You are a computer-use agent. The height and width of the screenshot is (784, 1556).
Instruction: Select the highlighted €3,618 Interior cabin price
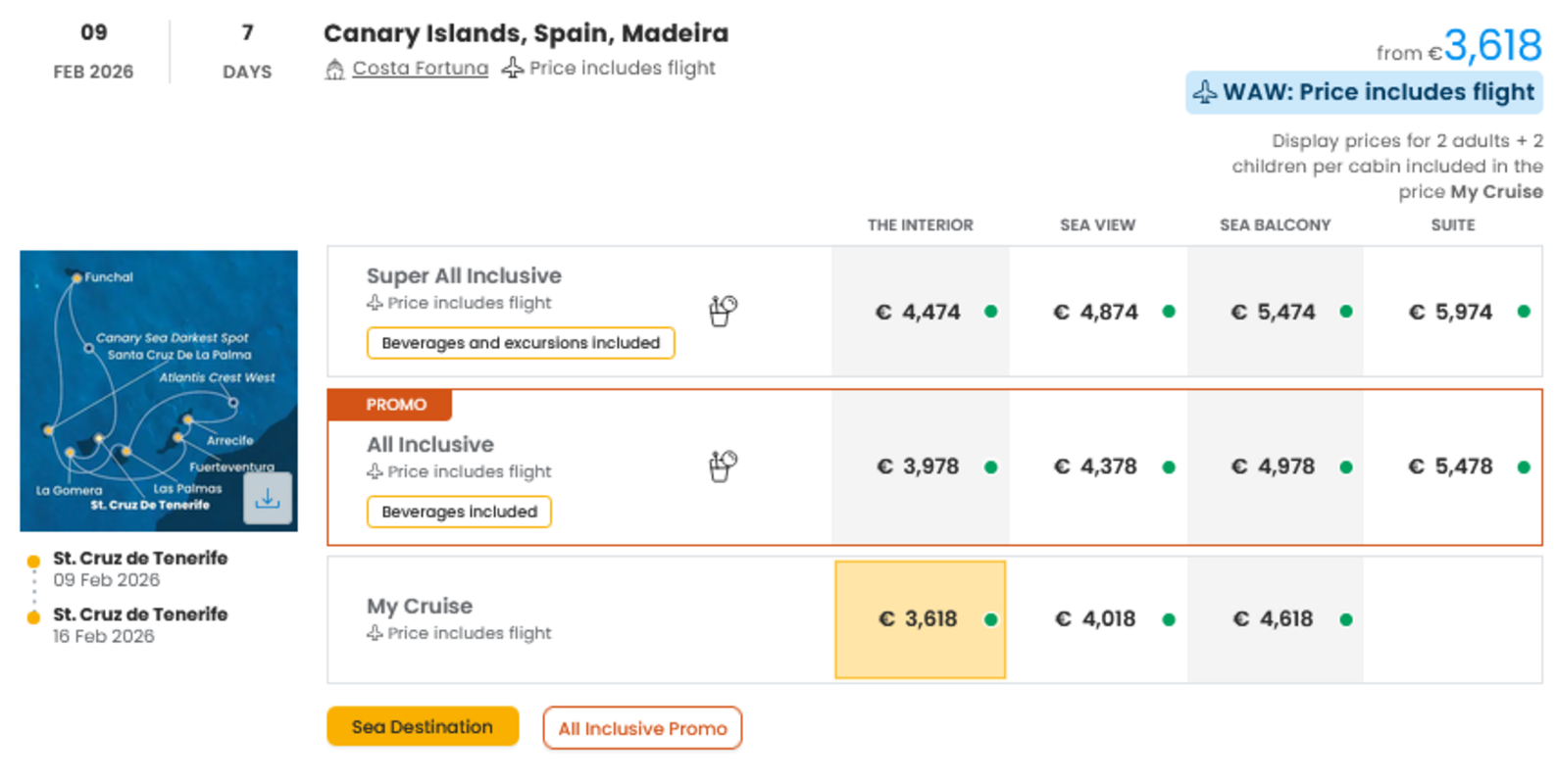click(920, 619)
